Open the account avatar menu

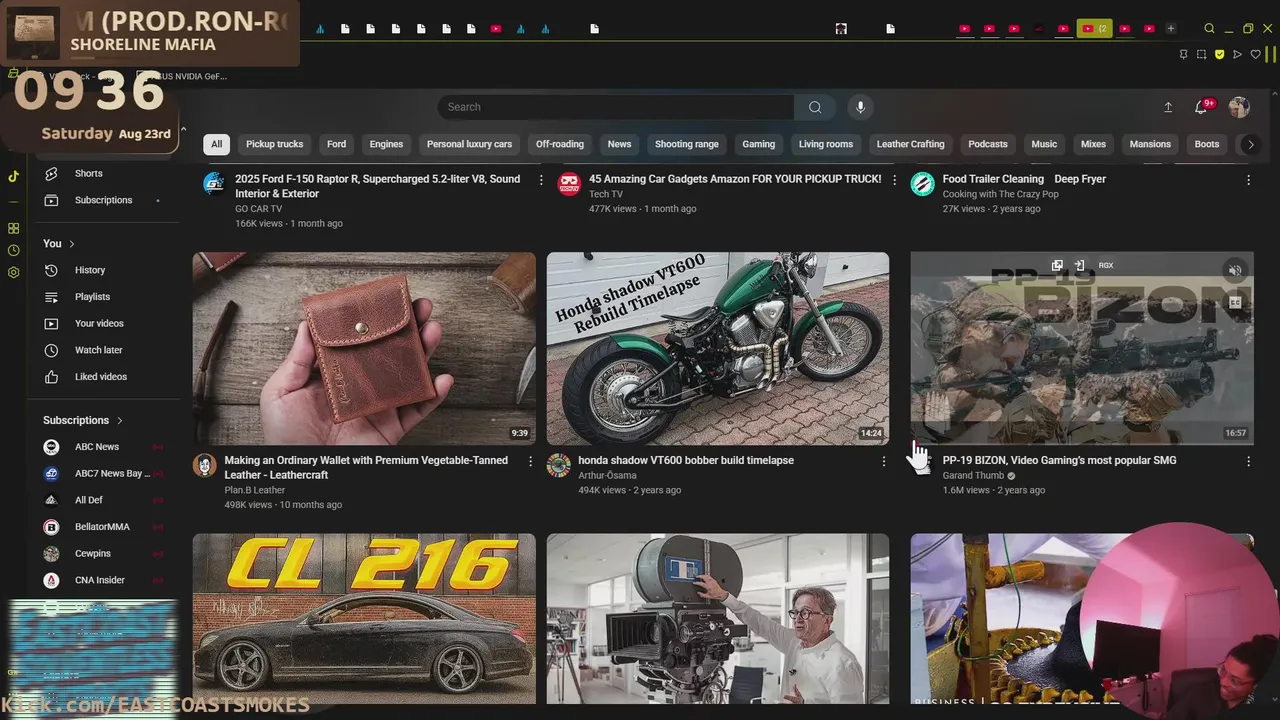[x=1239, y=107]
